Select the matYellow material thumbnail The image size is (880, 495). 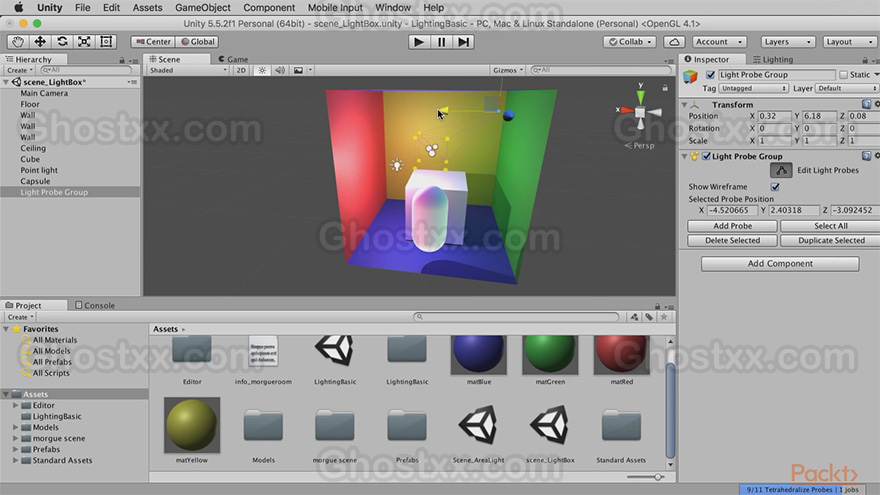[192, 425]
